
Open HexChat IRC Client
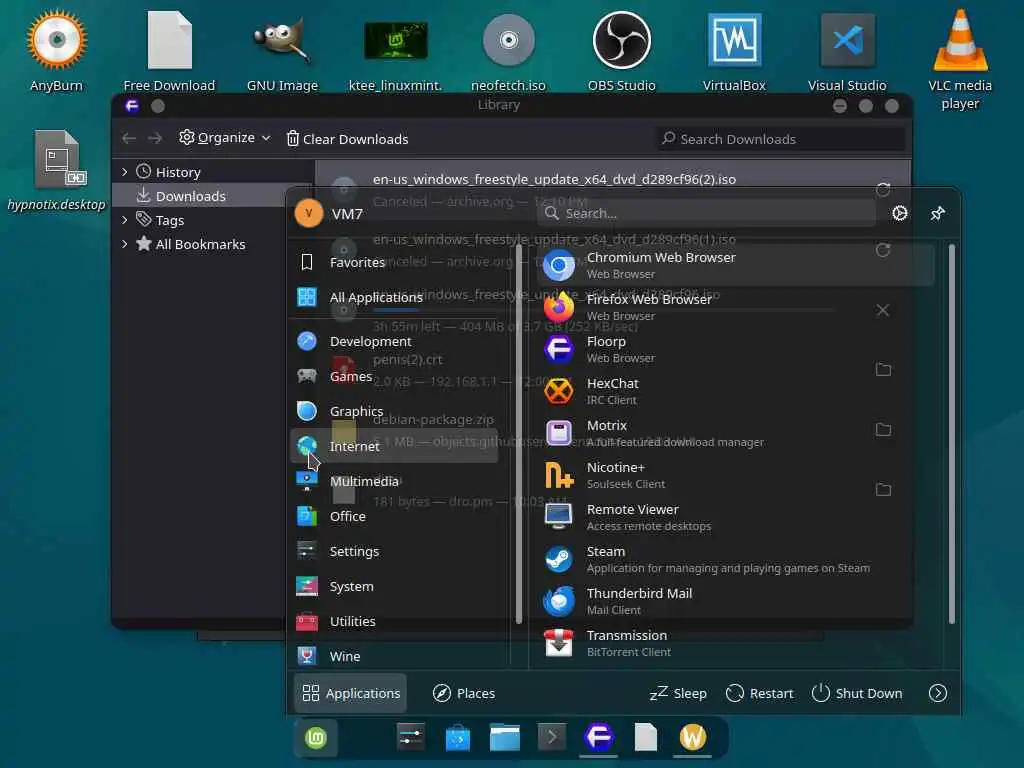click(x=735, y=391)
